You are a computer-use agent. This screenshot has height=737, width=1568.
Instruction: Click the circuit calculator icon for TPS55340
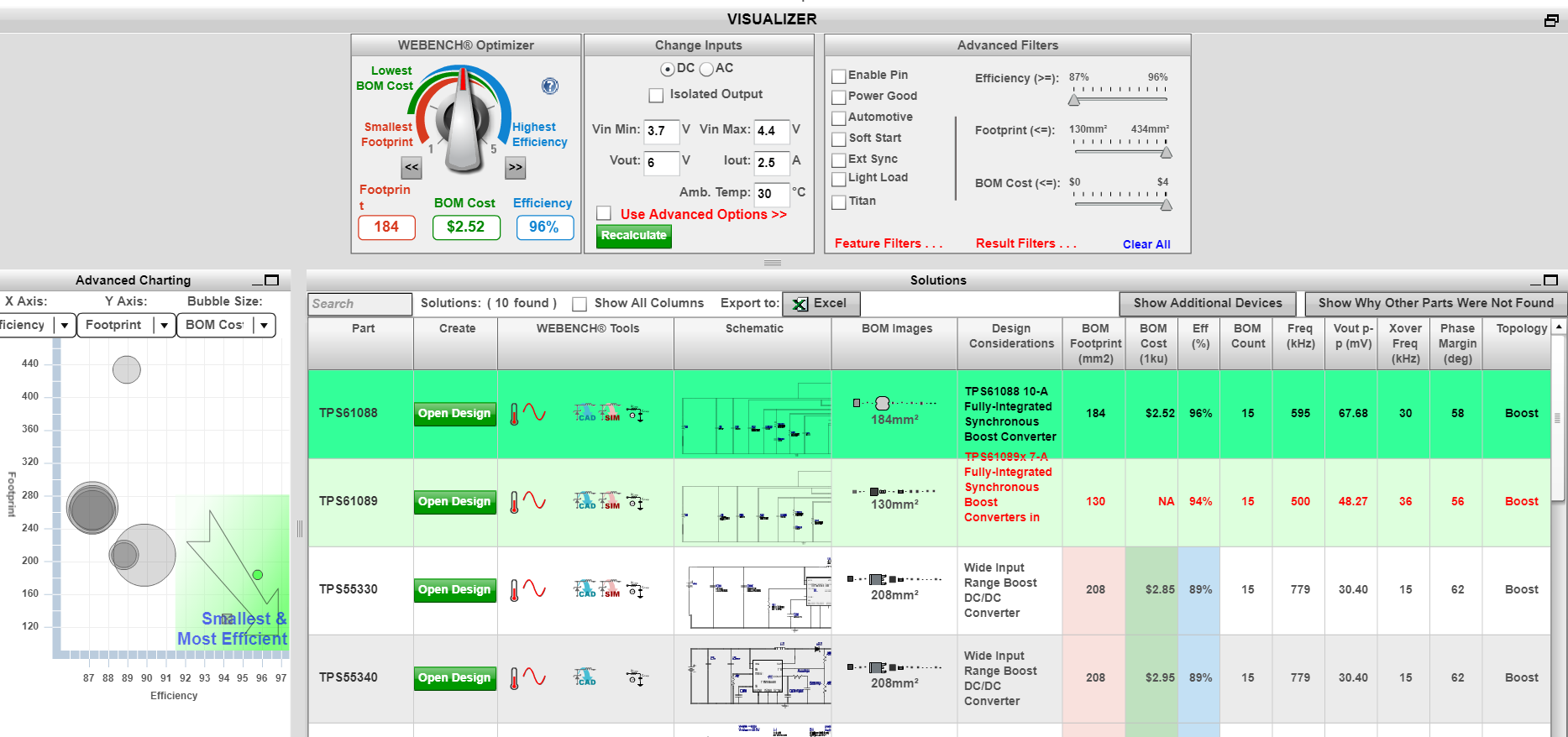pyautogui.click(x=636, y=677)
